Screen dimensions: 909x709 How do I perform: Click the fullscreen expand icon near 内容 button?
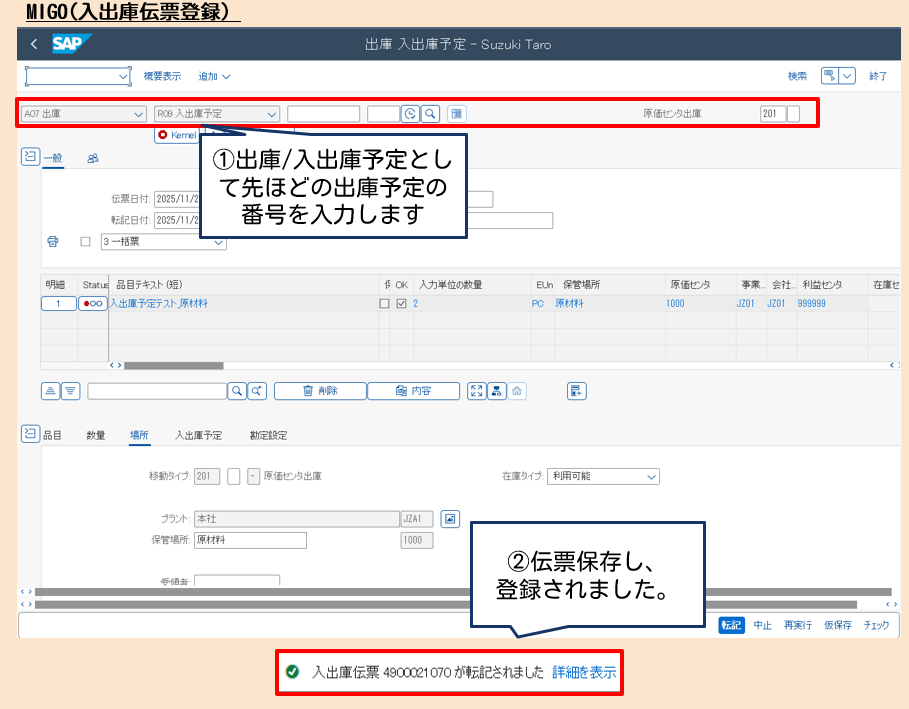(x=477, y=390)
